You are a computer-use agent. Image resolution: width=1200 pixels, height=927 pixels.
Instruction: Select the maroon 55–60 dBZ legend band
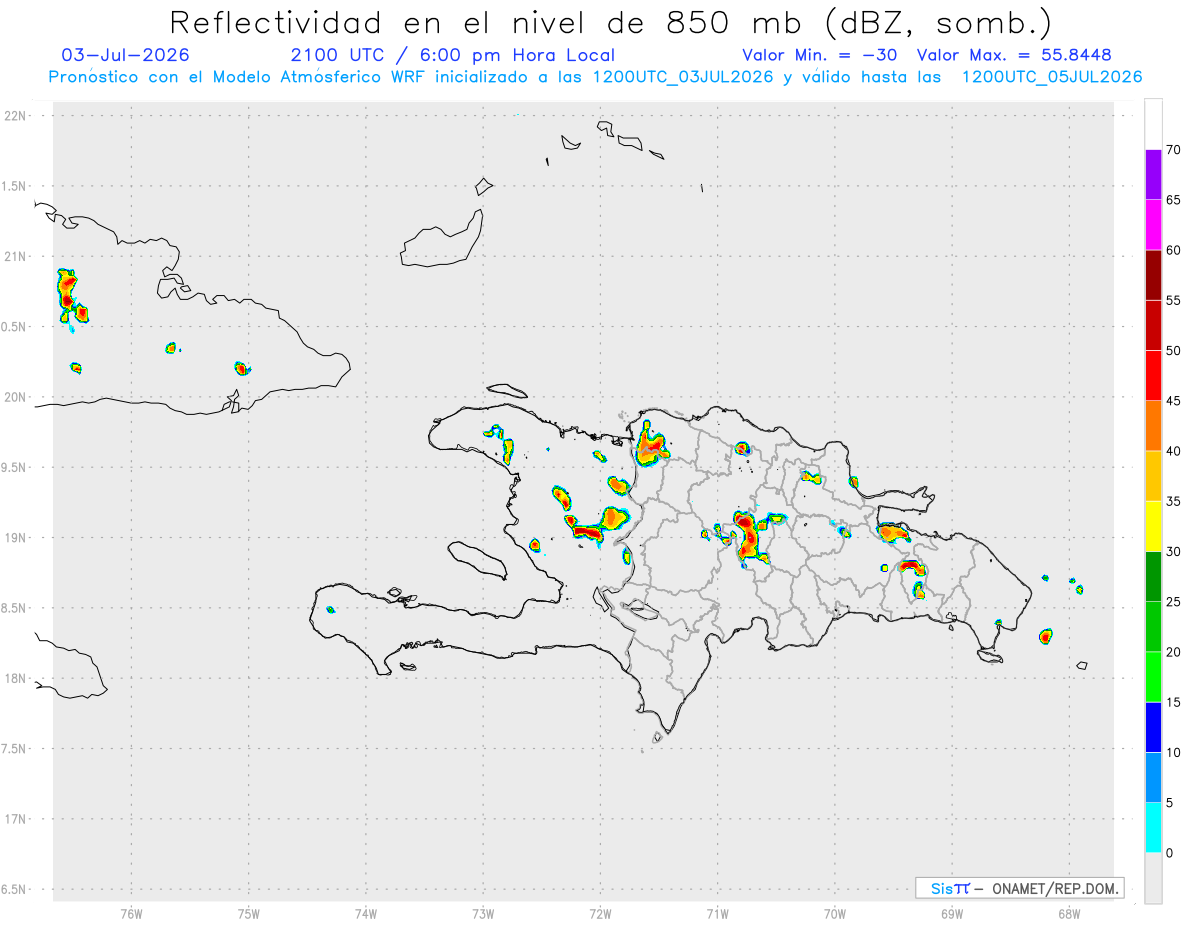click(x=1153, y=275)
